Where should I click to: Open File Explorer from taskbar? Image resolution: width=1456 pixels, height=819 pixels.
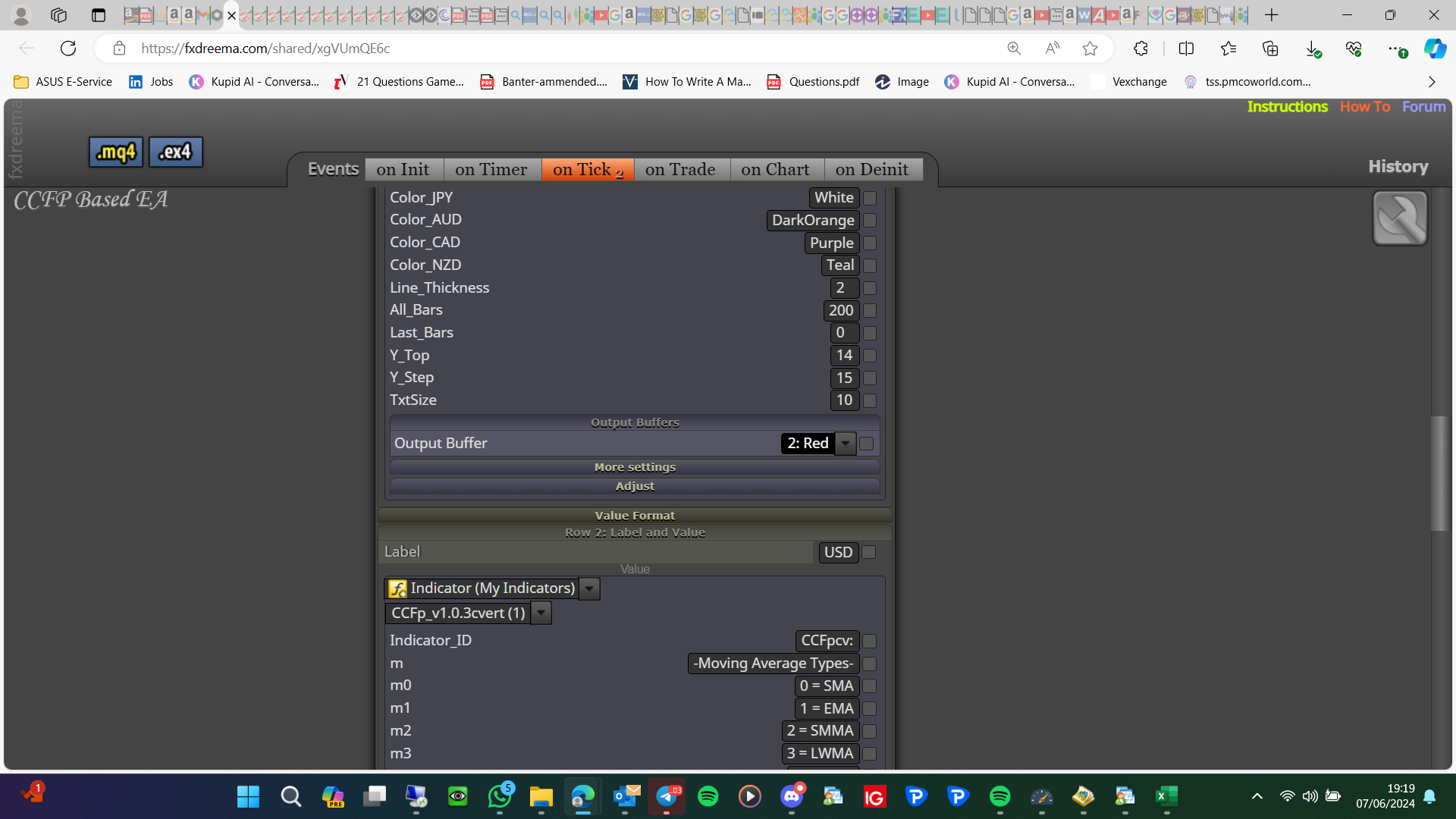(541, 796)
